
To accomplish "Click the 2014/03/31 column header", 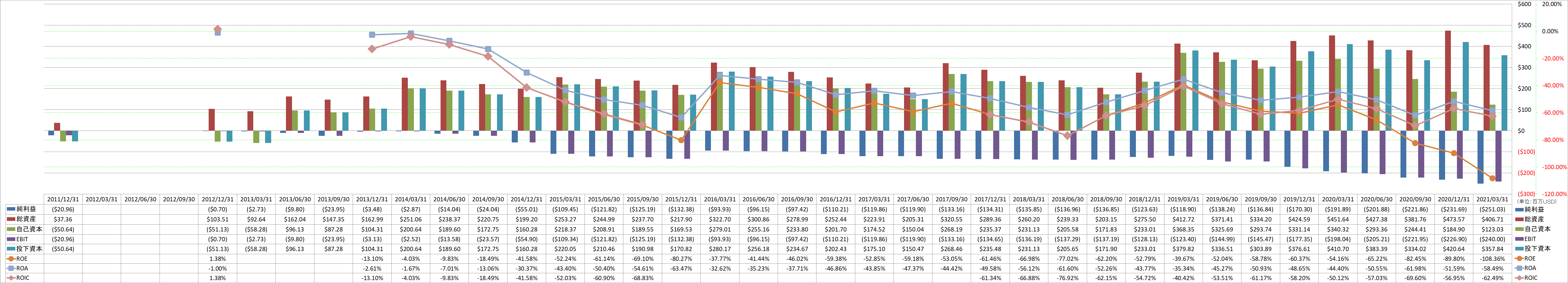I will tap(411, 200).
